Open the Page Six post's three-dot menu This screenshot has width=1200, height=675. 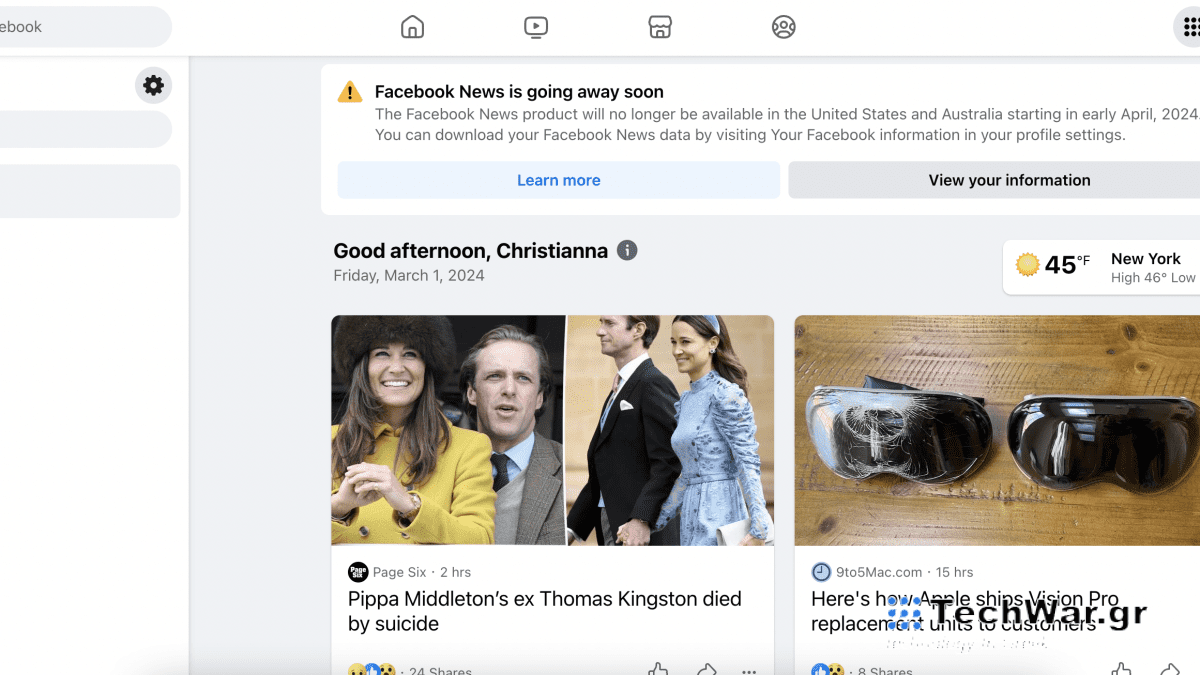[749, 670]
